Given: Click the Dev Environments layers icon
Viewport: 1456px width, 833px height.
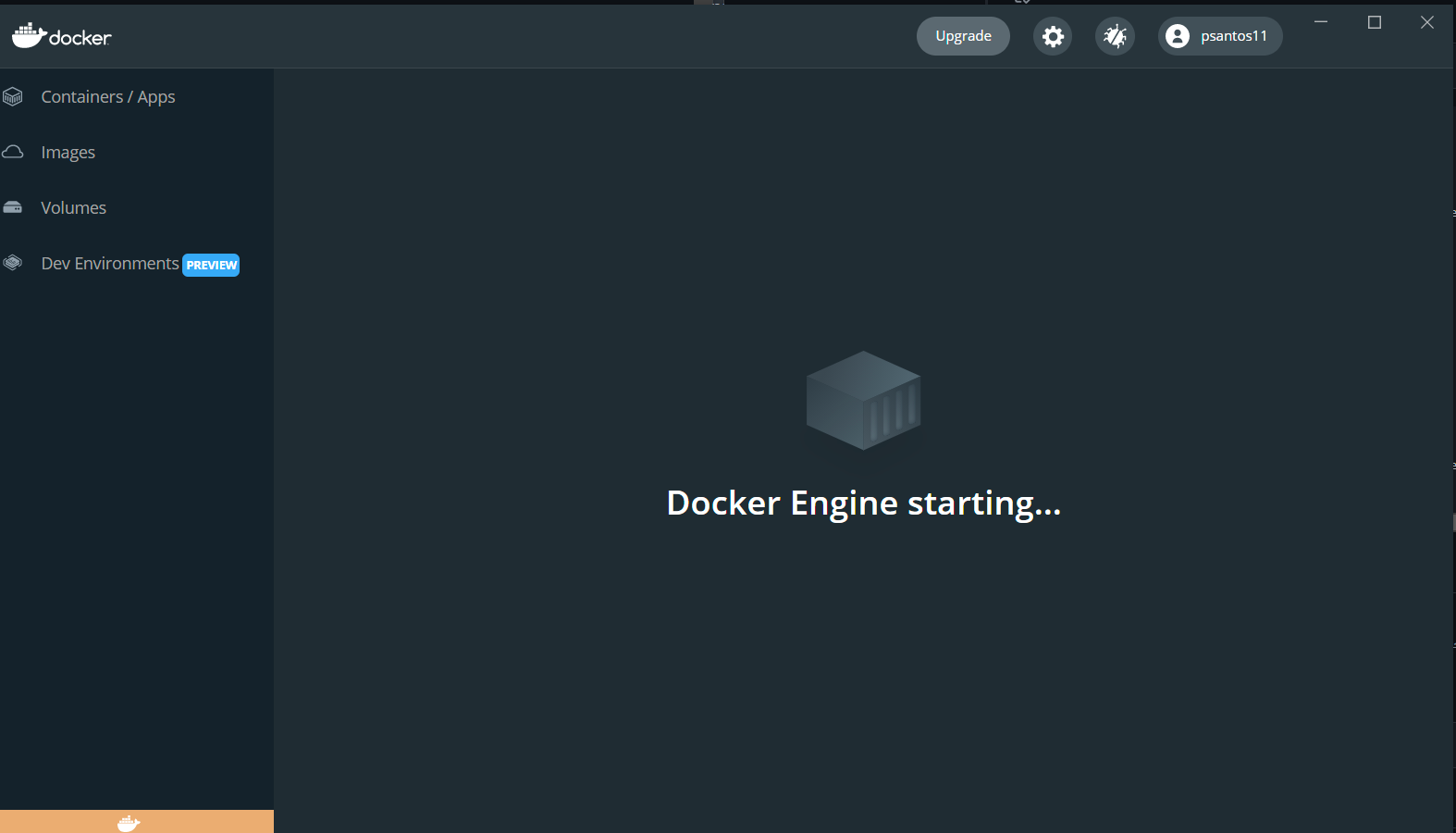Looking at the screenshot, I should click(13, 263).
